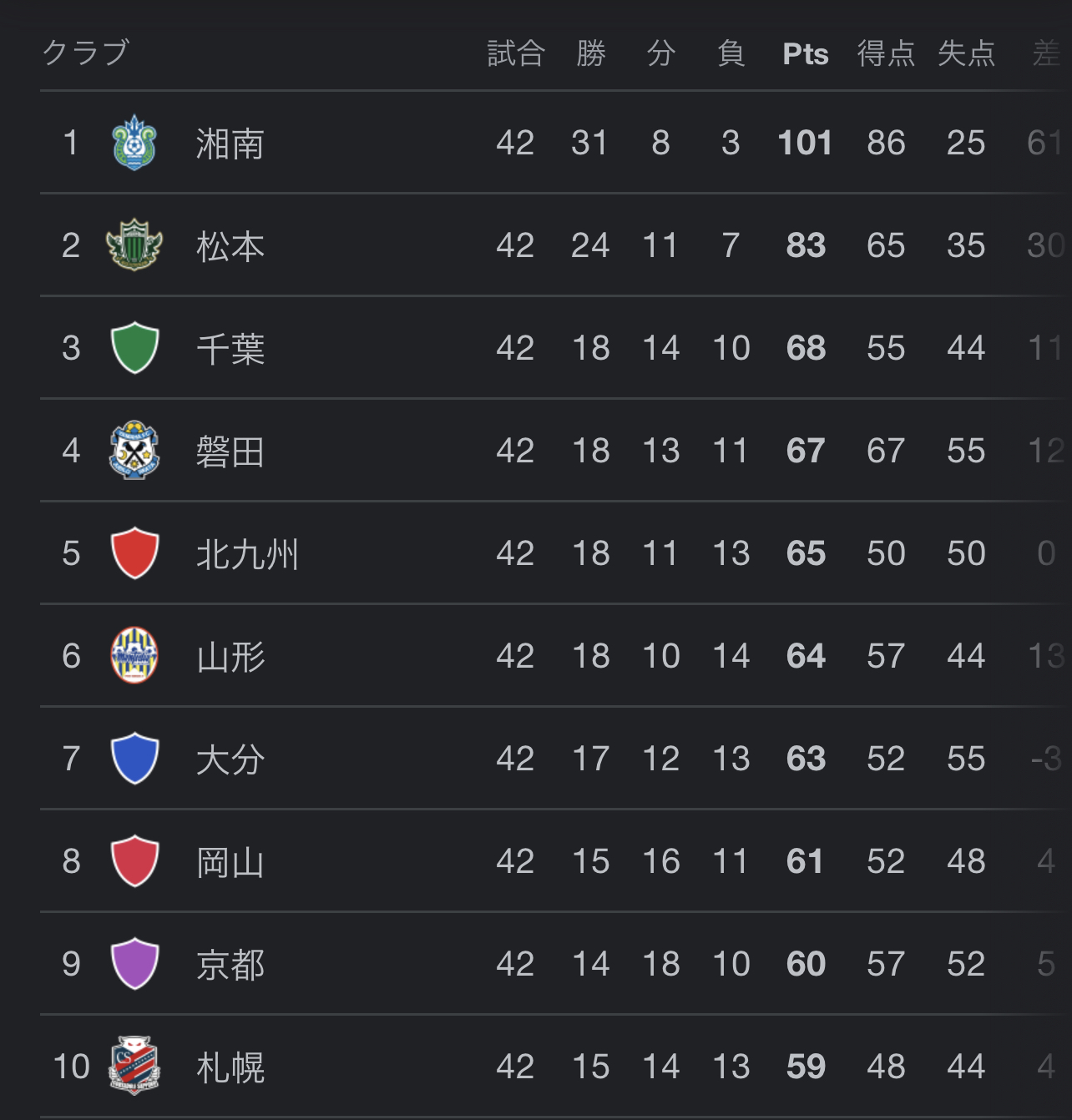Click the purple Kyoto shield icon

click(134, 964)
